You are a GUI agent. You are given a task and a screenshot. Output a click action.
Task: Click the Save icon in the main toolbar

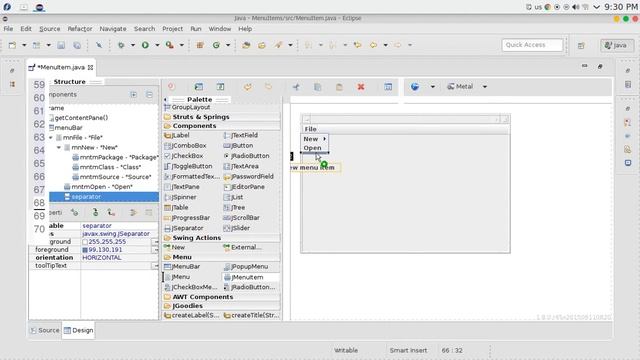point(61,45)
